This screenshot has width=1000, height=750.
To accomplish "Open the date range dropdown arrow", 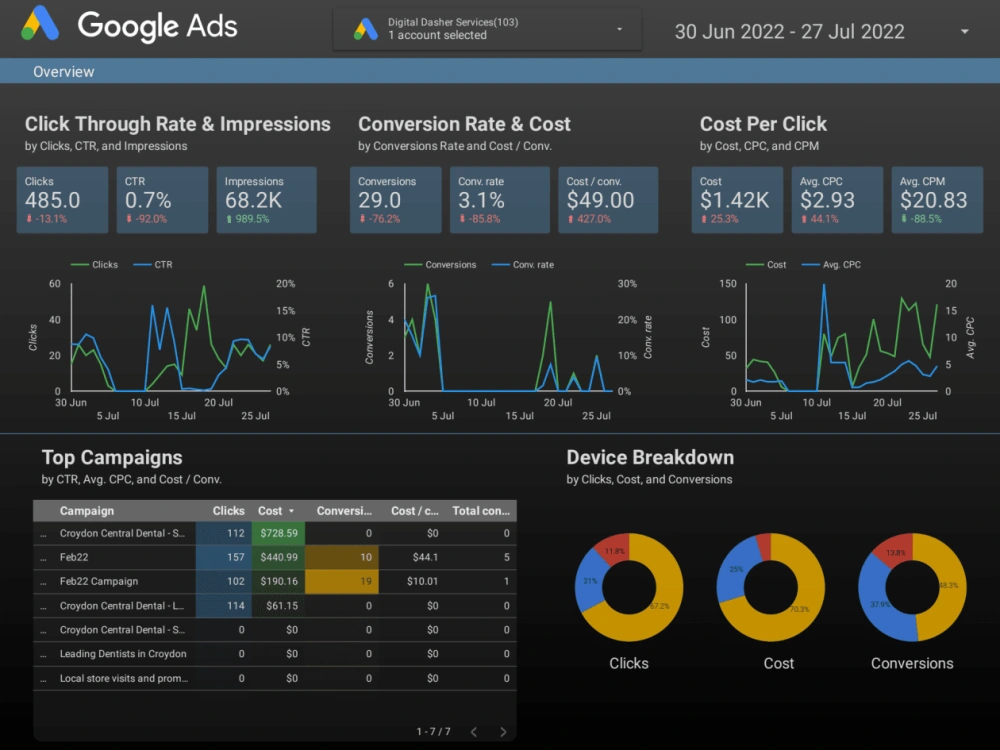I will click(964, 31).
